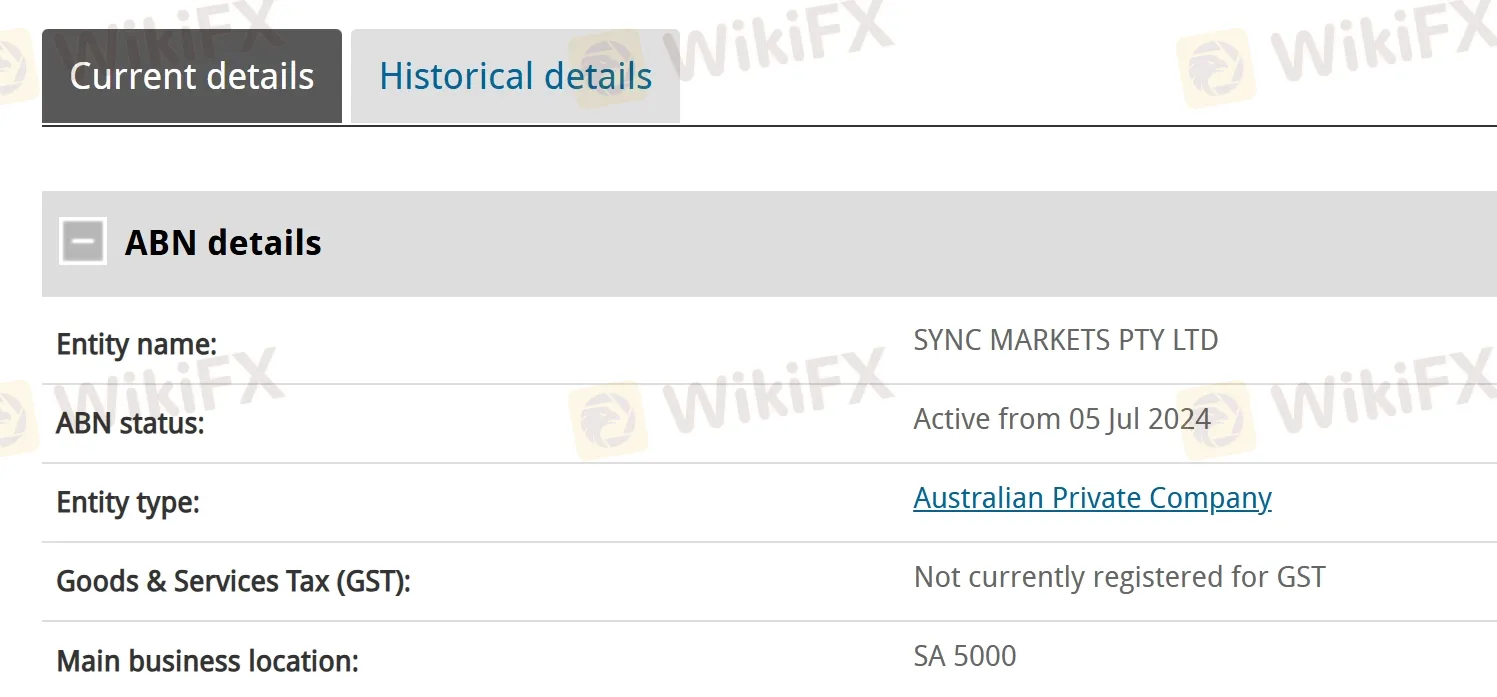Click the ABN status label
Viewport: 1497px width, 697px height.
pos(130,424)
